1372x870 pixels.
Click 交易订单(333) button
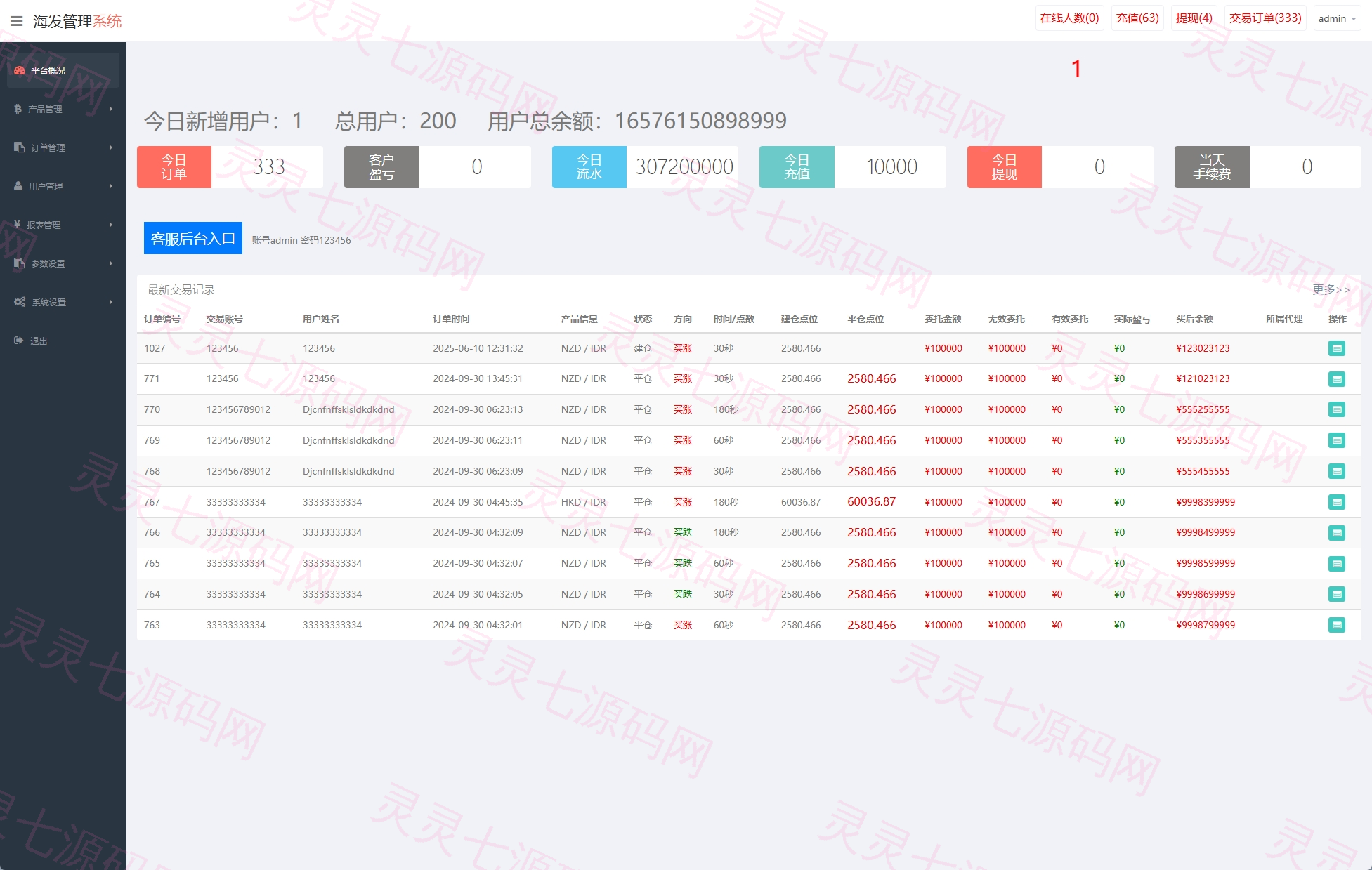coord(1265,18)
